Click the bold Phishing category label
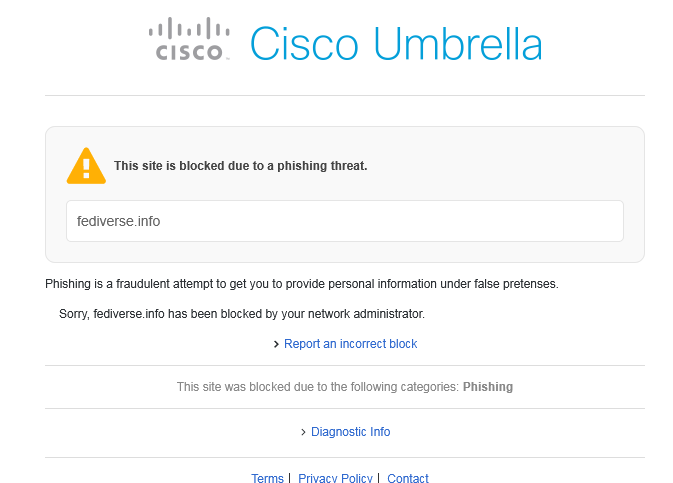The height and width of the screenshot is (483, 673). [488, 387]
